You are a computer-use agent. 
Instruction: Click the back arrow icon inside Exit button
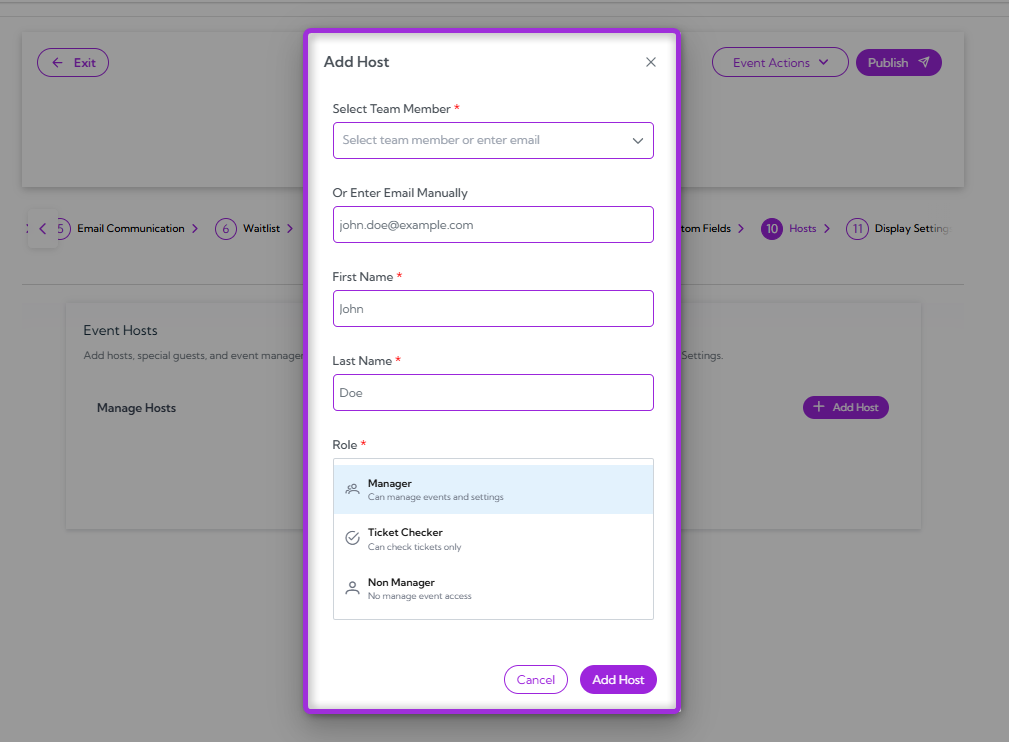59,61
